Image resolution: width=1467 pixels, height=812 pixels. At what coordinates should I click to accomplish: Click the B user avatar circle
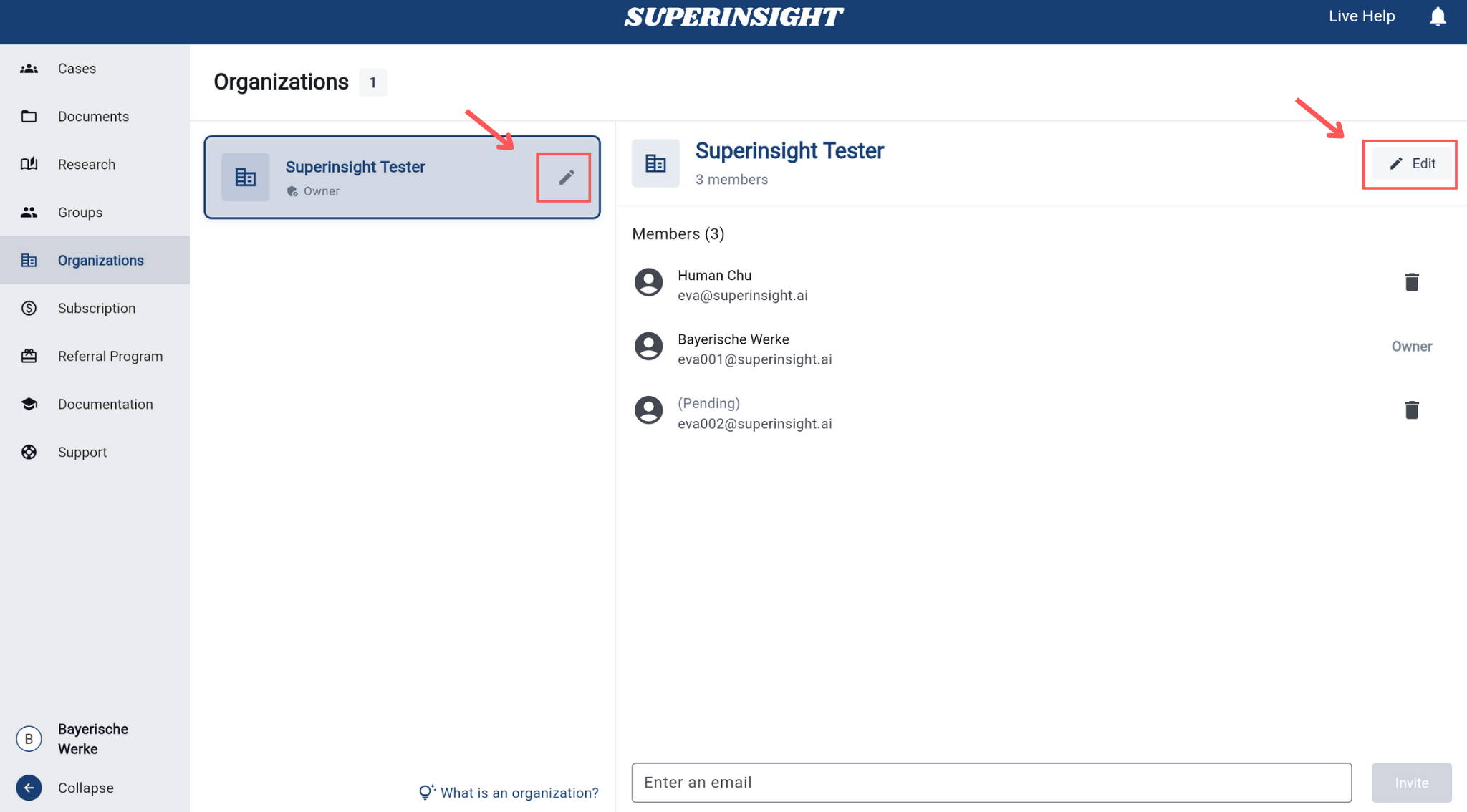[29, 739]
